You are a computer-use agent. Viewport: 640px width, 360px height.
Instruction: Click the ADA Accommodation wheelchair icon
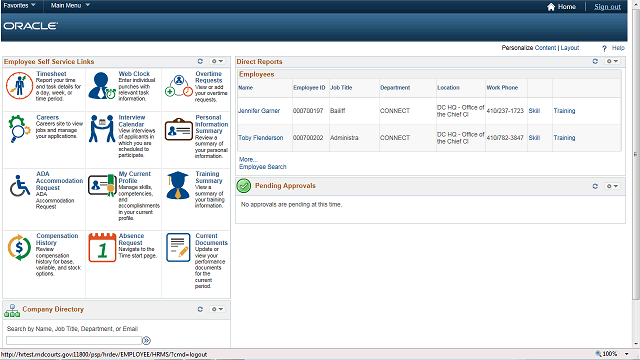click(20, 186)
